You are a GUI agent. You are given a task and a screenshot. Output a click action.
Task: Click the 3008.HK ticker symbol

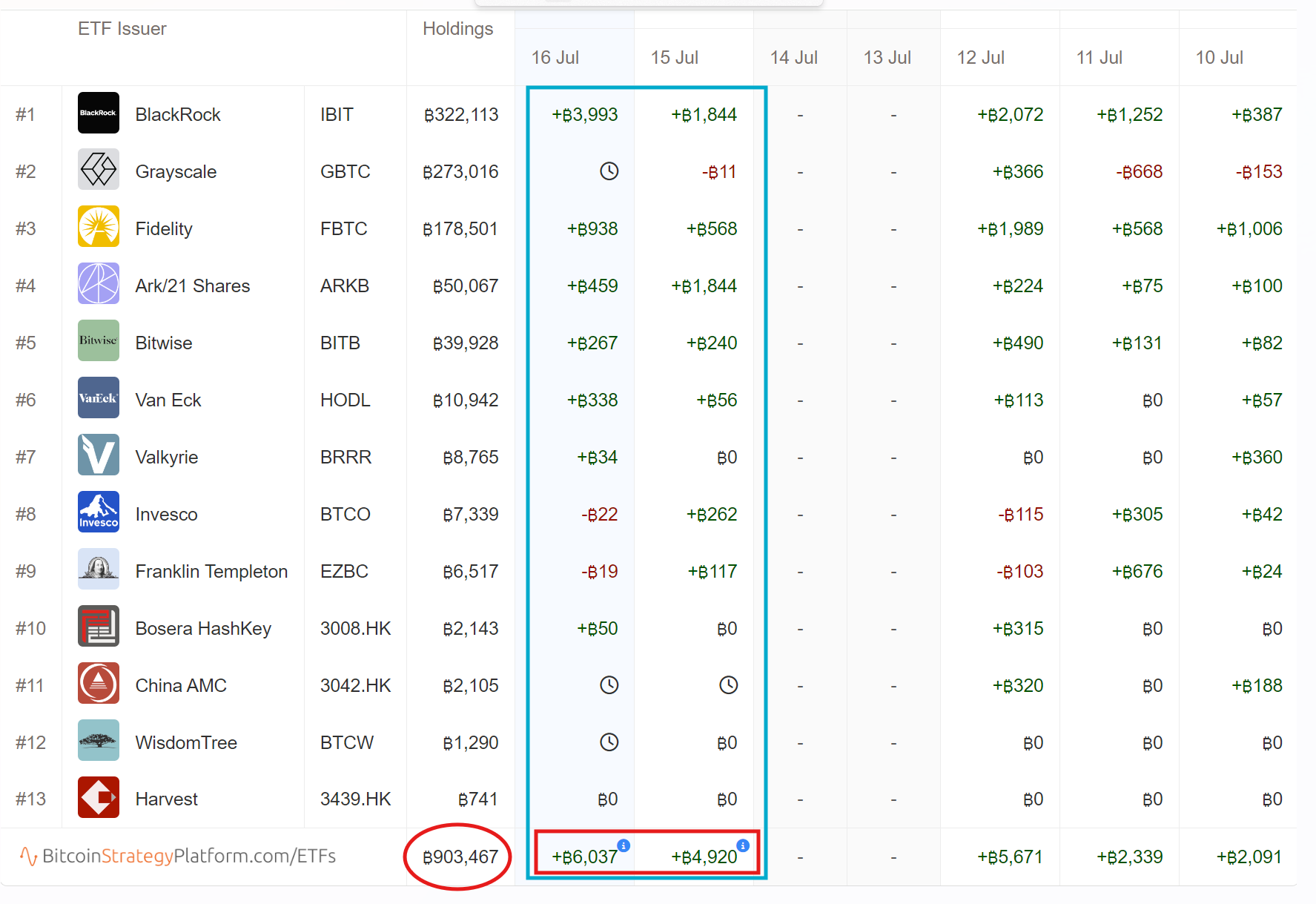coord(355,629)
